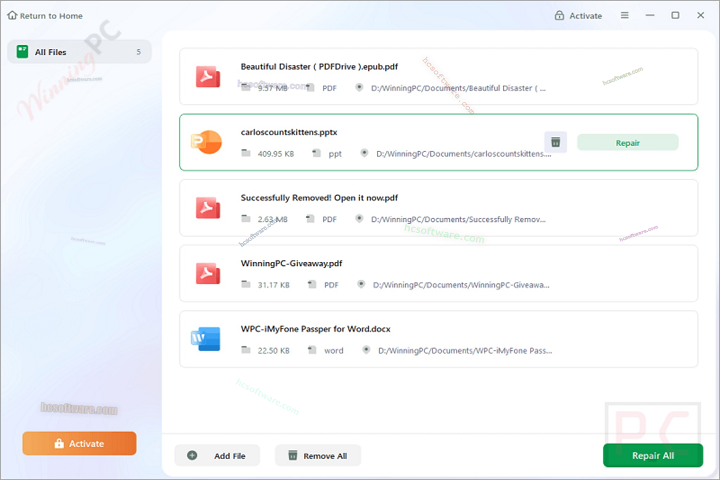Image resolution: width=720 pixels, height=480 pixels.
Task: Select the All Files category tab
Action: click(79, 51)
